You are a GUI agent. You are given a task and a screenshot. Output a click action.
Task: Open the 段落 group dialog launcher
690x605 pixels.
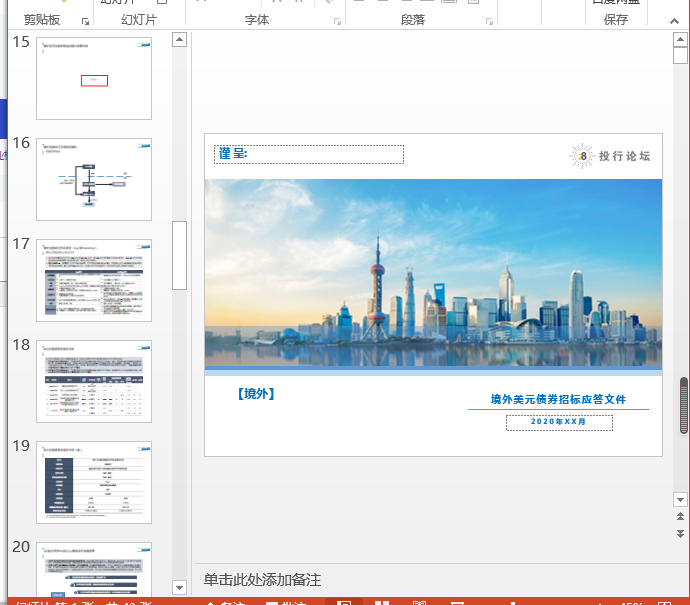[x=487, y=21]
